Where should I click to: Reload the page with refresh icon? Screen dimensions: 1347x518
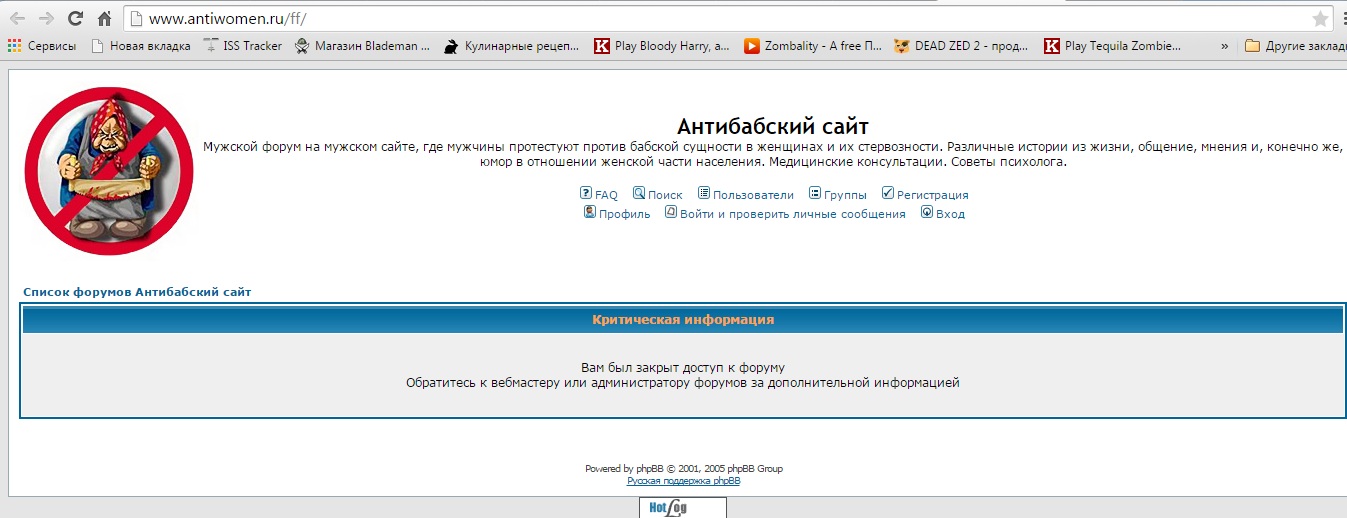(x=75, y=18)
